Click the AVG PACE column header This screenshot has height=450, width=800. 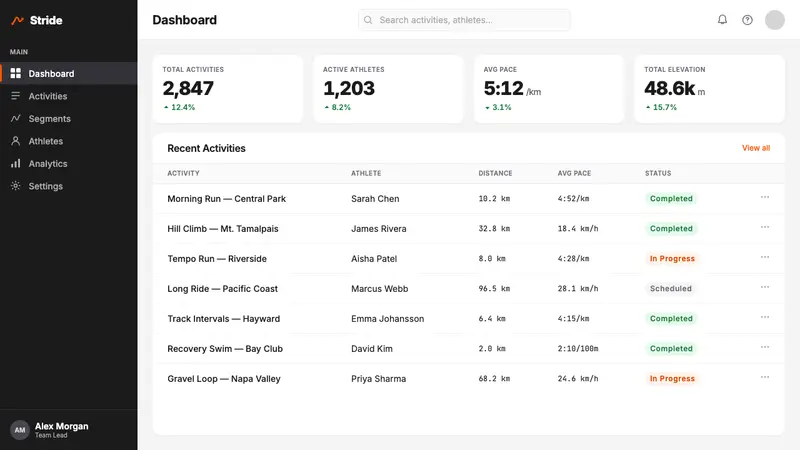click(574, 173)
